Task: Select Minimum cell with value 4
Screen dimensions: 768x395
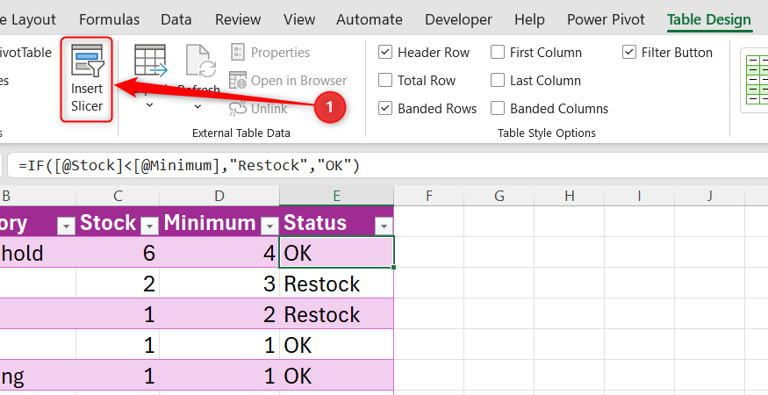Action: (219, 253)
